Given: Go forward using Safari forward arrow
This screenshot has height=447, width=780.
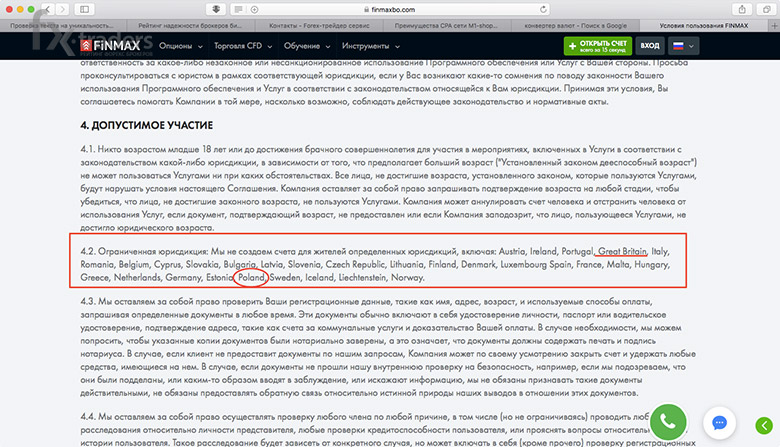Looking at the screenshot, I should point(62,9).
